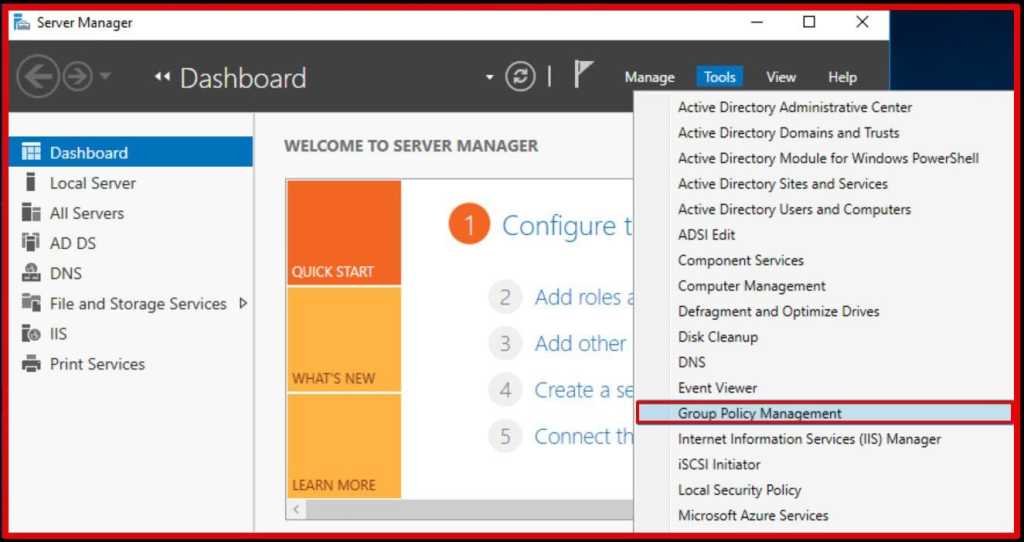Click the refresh dashboard icon

tap(520, 77)
